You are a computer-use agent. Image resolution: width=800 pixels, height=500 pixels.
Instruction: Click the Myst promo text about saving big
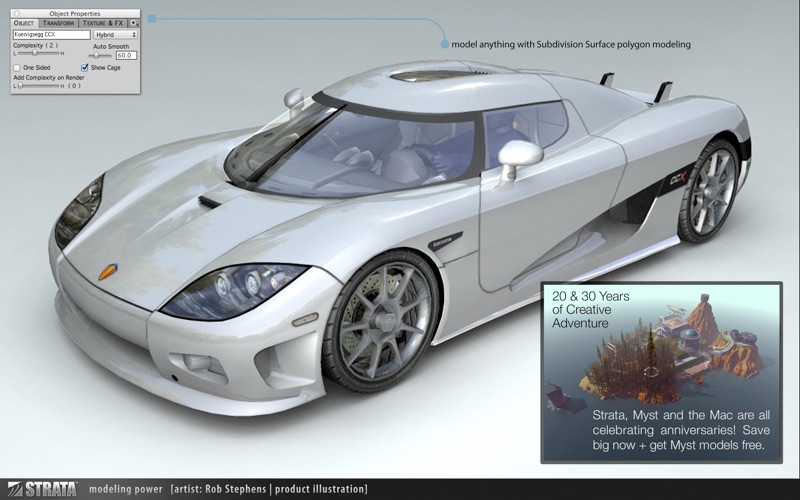tap(662, 430)
